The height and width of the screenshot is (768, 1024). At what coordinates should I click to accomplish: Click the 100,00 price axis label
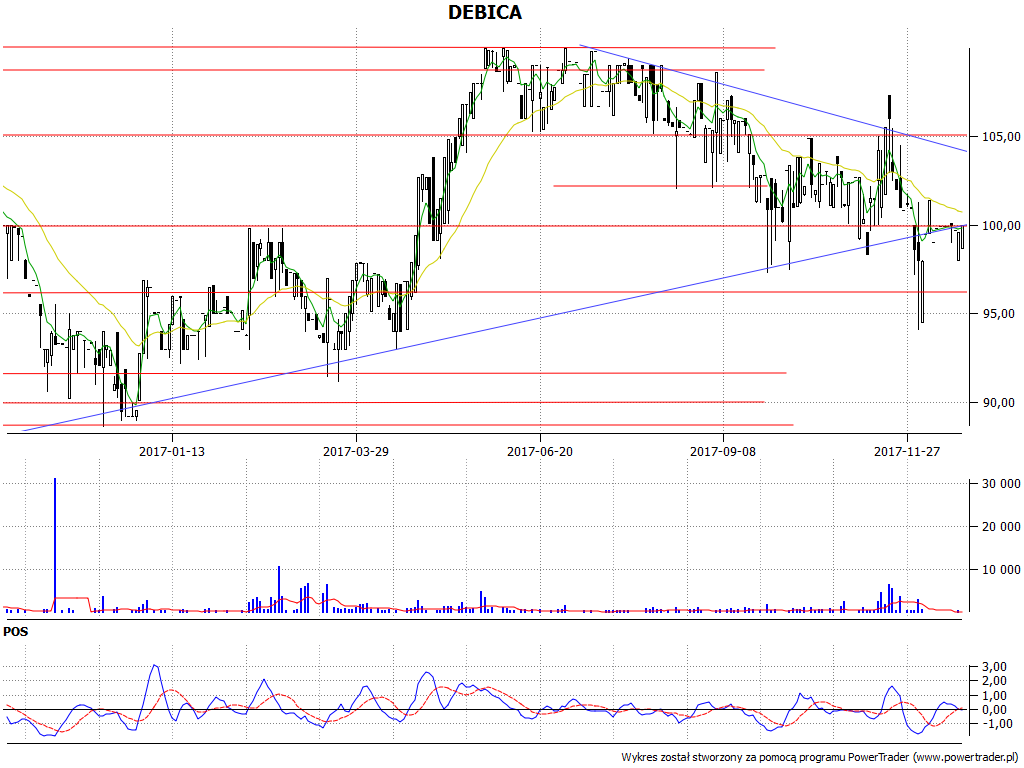[x=999, y=225]
